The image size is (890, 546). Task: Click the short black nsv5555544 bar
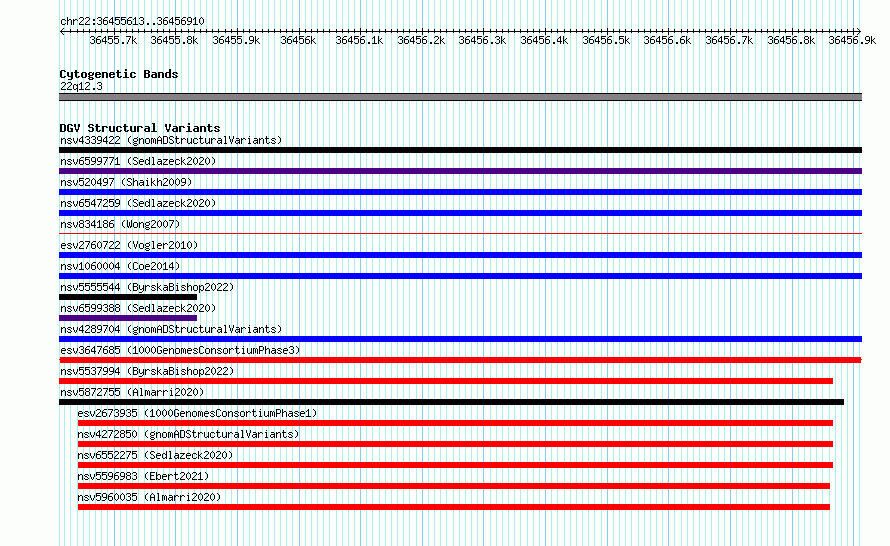pyautogui.click(x=128, y=297)
